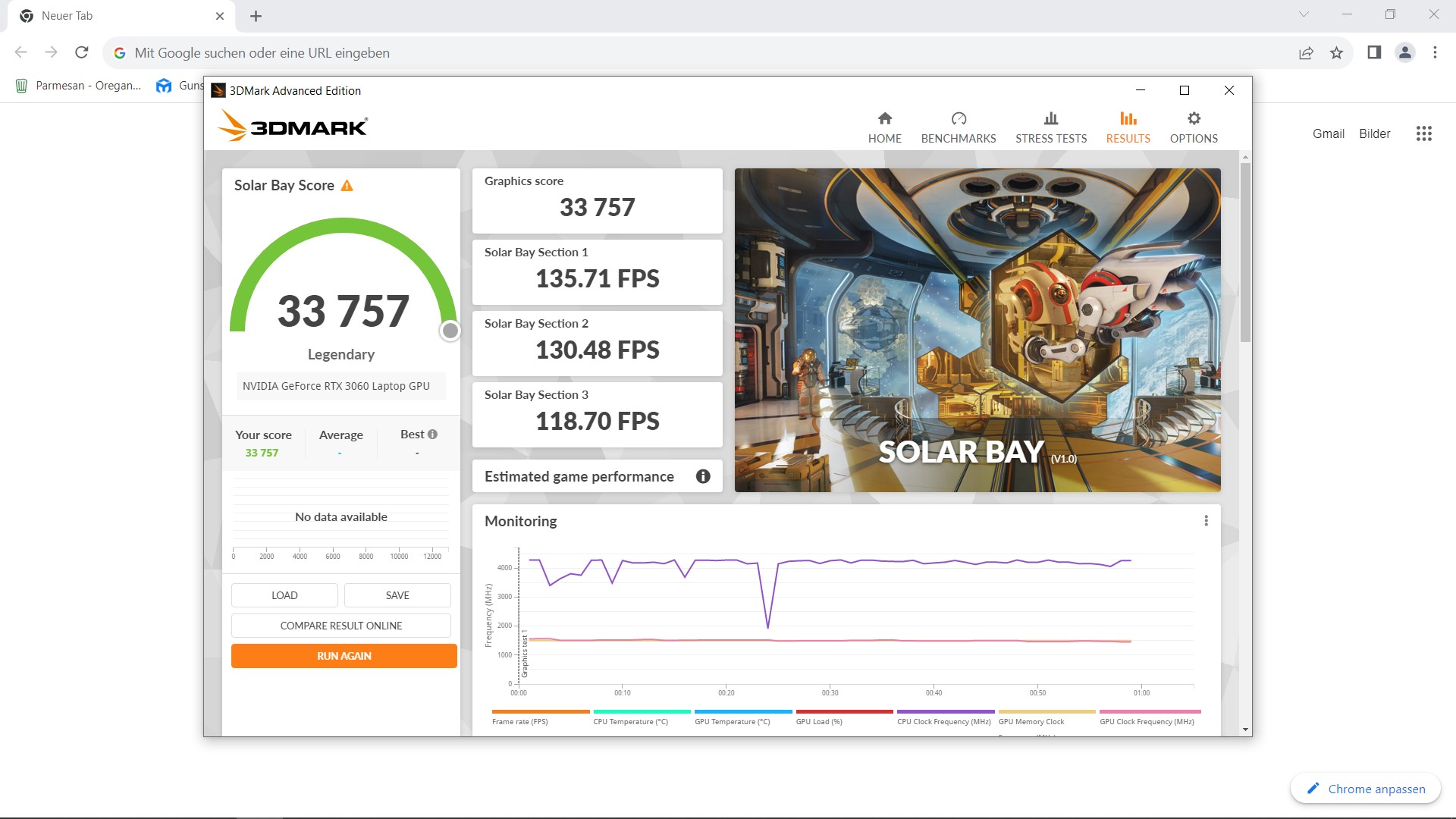This screenshot has width=1456, height=819.
Task: Click the info icon next to Best
Action: click(432, 435)
